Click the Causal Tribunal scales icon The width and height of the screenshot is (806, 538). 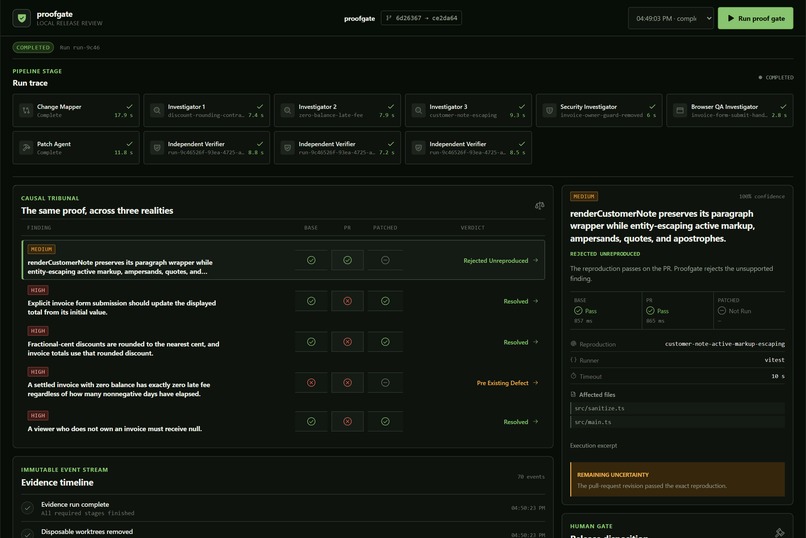(539, 206)
